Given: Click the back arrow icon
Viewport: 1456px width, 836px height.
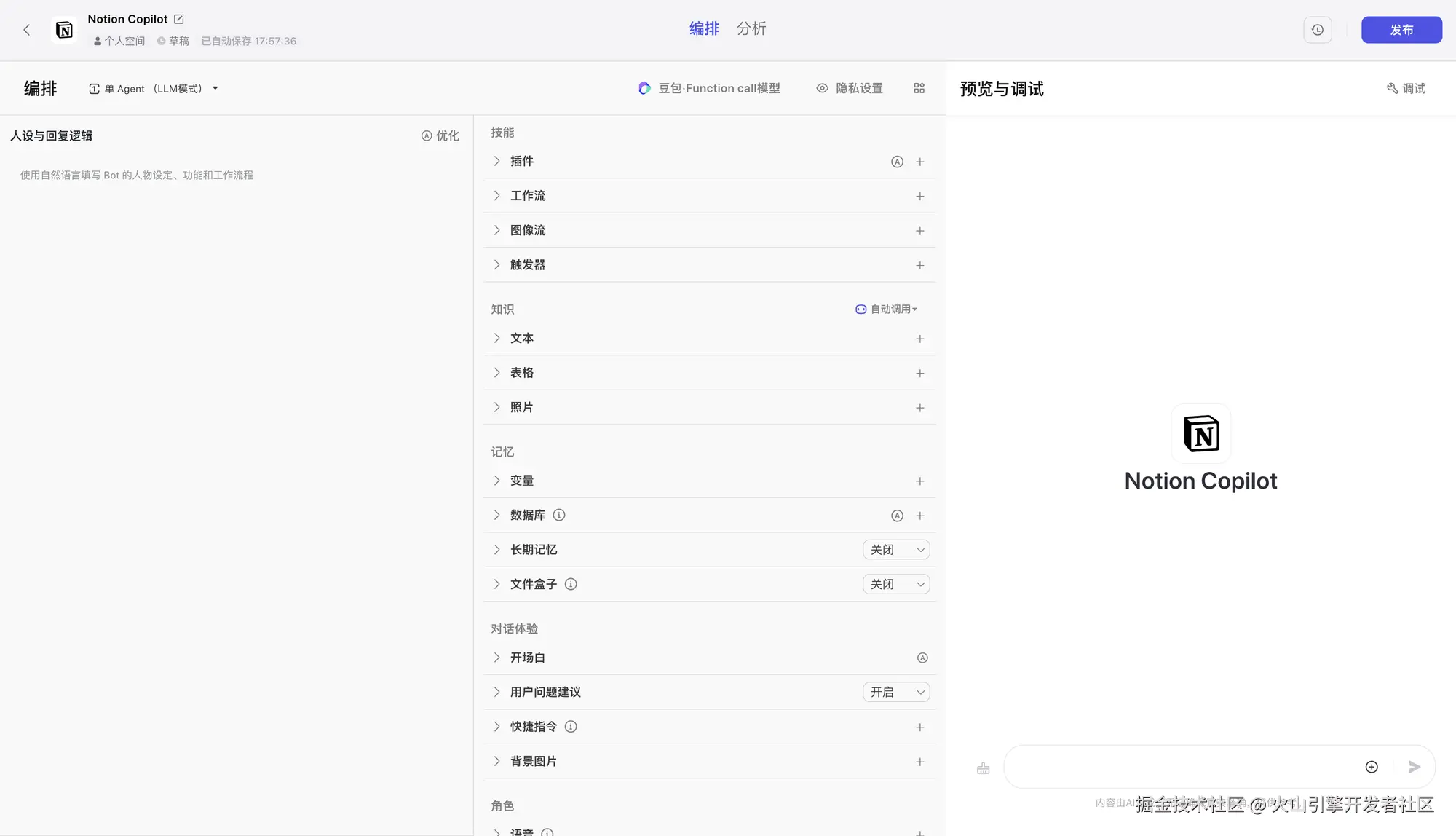Looking at the screenshot, I should click(27, 30).
